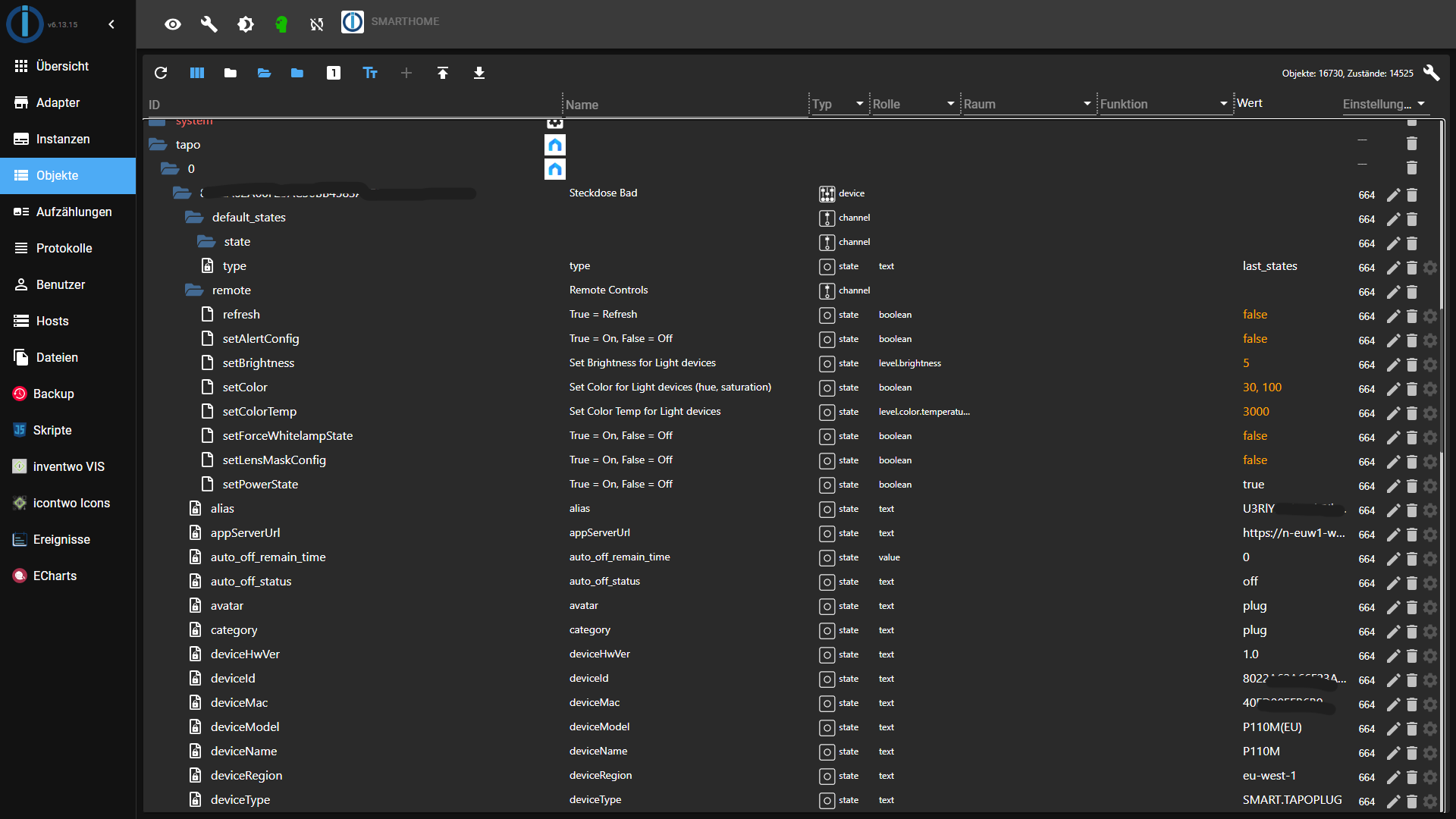Open Dateien in the sidebar
The height and width of the screenshot is (819, 1456).
[x=68, y=357]
